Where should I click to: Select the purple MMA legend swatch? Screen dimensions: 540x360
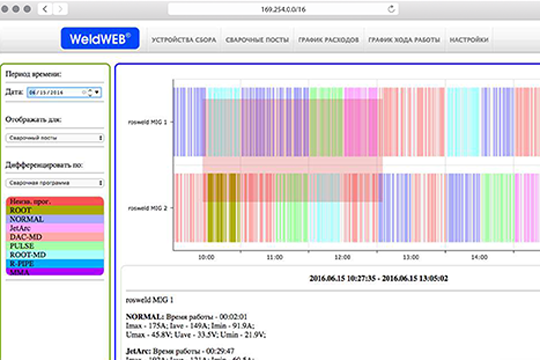(55, 272)
